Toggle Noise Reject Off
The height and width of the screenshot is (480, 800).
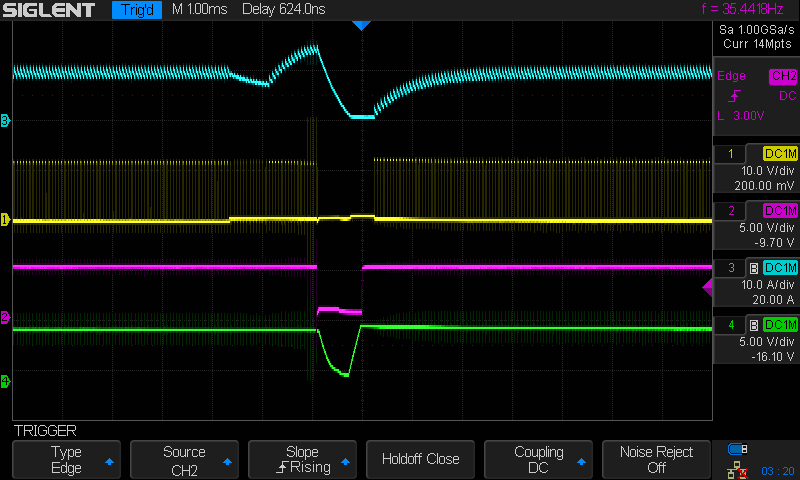coord(656,460)
